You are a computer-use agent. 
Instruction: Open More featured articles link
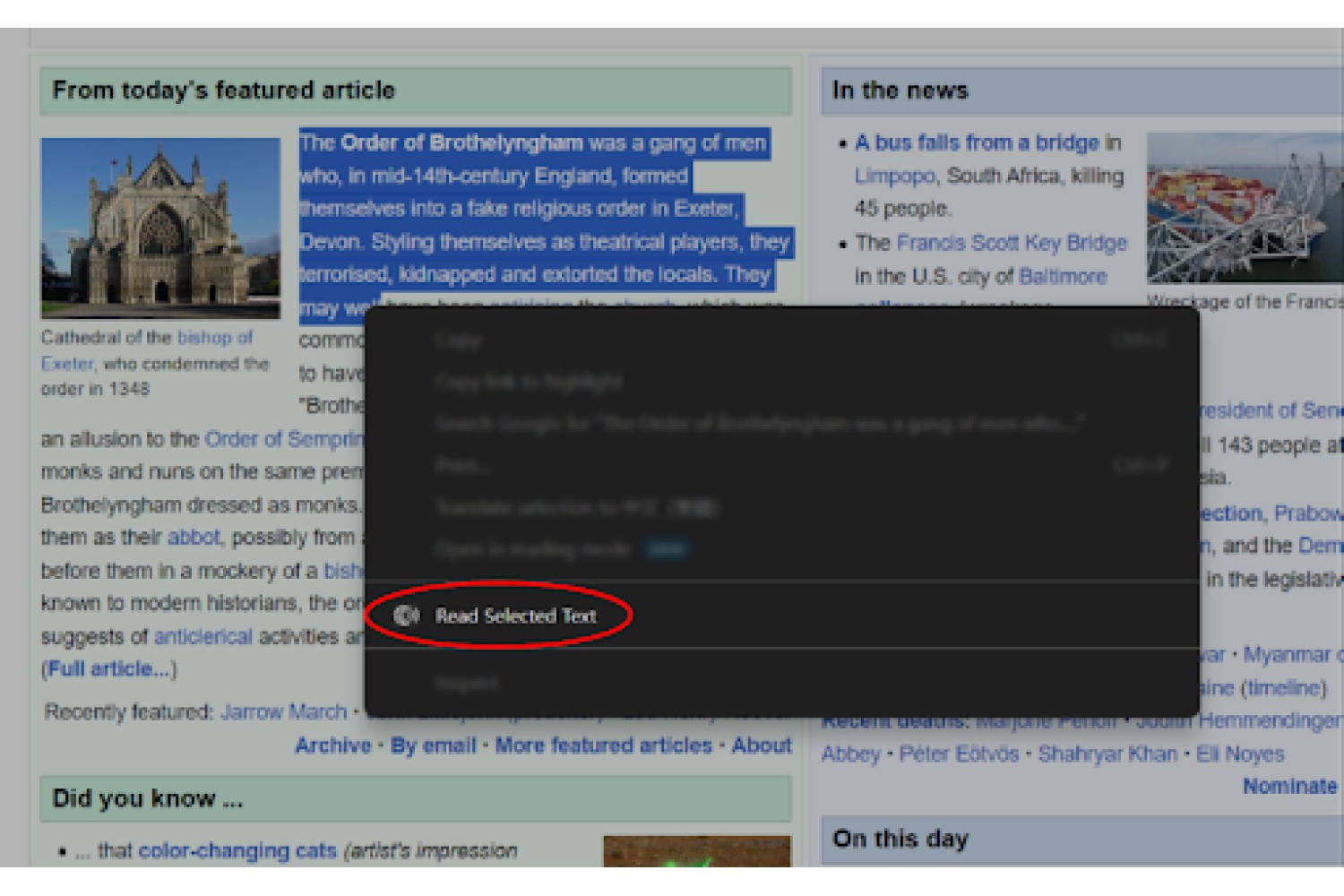(x=604, y=745)
